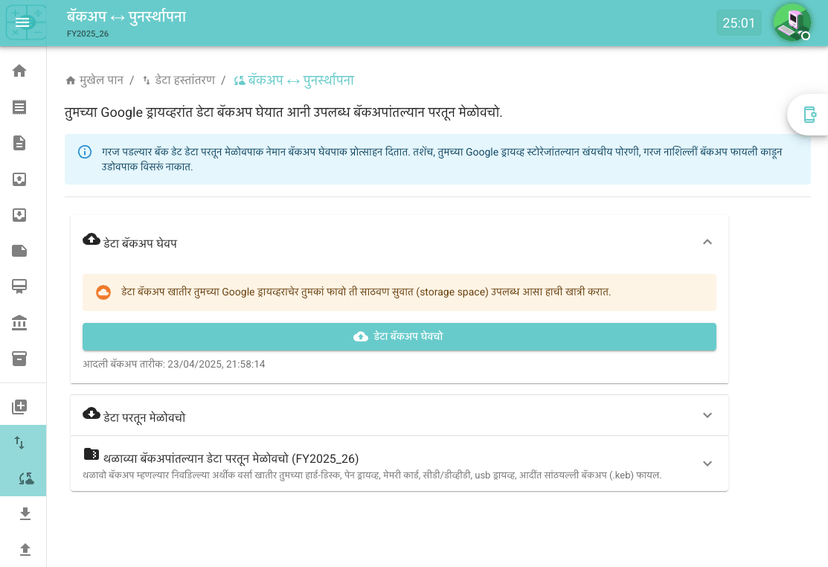The height and width of the screenshot is (567, 828).
Task: Go to Home from the sidebar
Action: [19, 71]
